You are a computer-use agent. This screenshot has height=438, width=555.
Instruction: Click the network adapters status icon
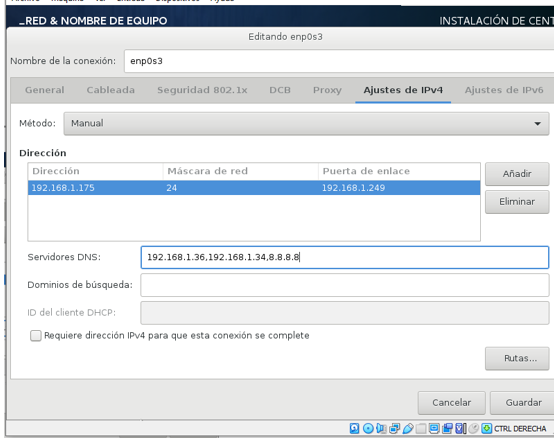pyautogui.click(x=395, y=428)
